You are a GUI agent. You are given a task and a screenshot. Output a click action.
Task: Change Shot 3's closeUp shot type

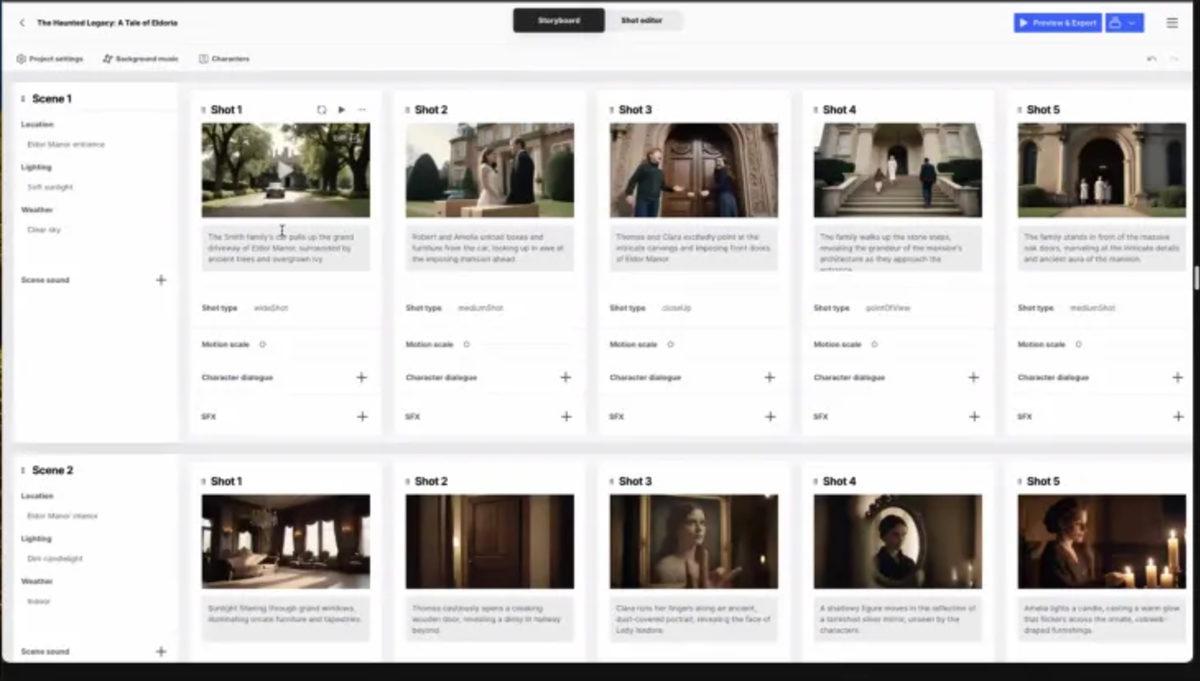[x=678, y=308]
